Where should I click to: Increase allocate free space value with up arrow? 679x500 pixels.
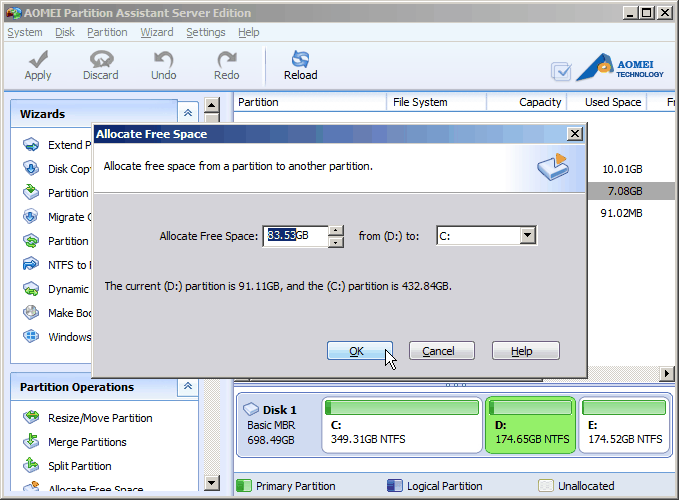pyautogui.click(x=336, y=231)
